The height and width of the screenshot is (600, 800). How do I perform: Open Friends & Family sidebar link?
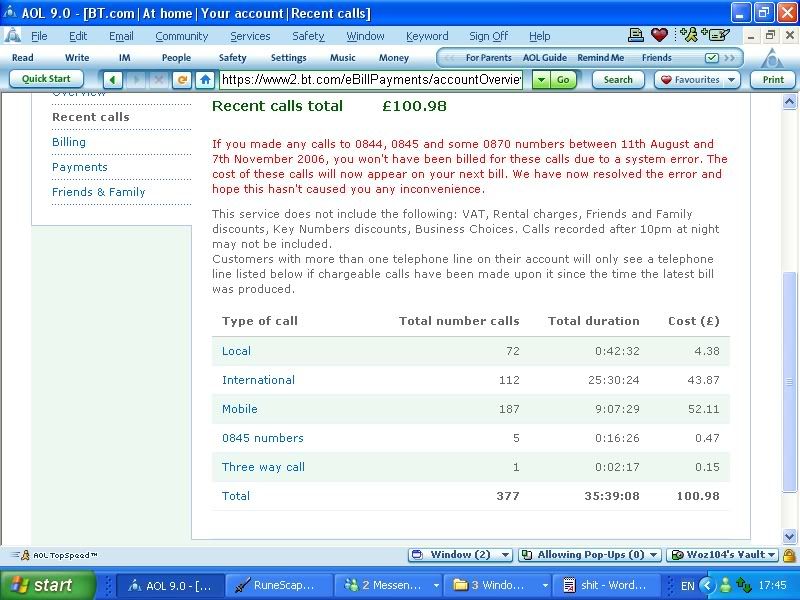click(98, 192)
